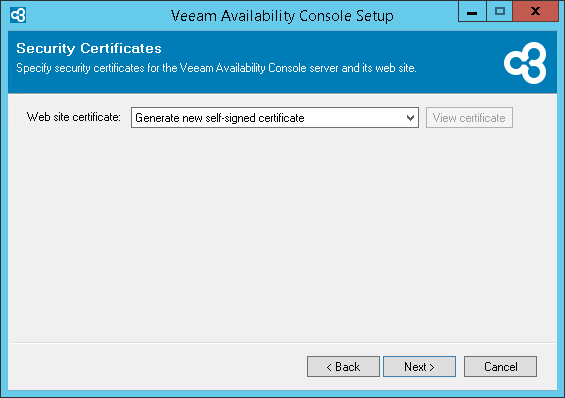
Task: Click the Veeam logo in blue header banner
Action: [525, 63]
